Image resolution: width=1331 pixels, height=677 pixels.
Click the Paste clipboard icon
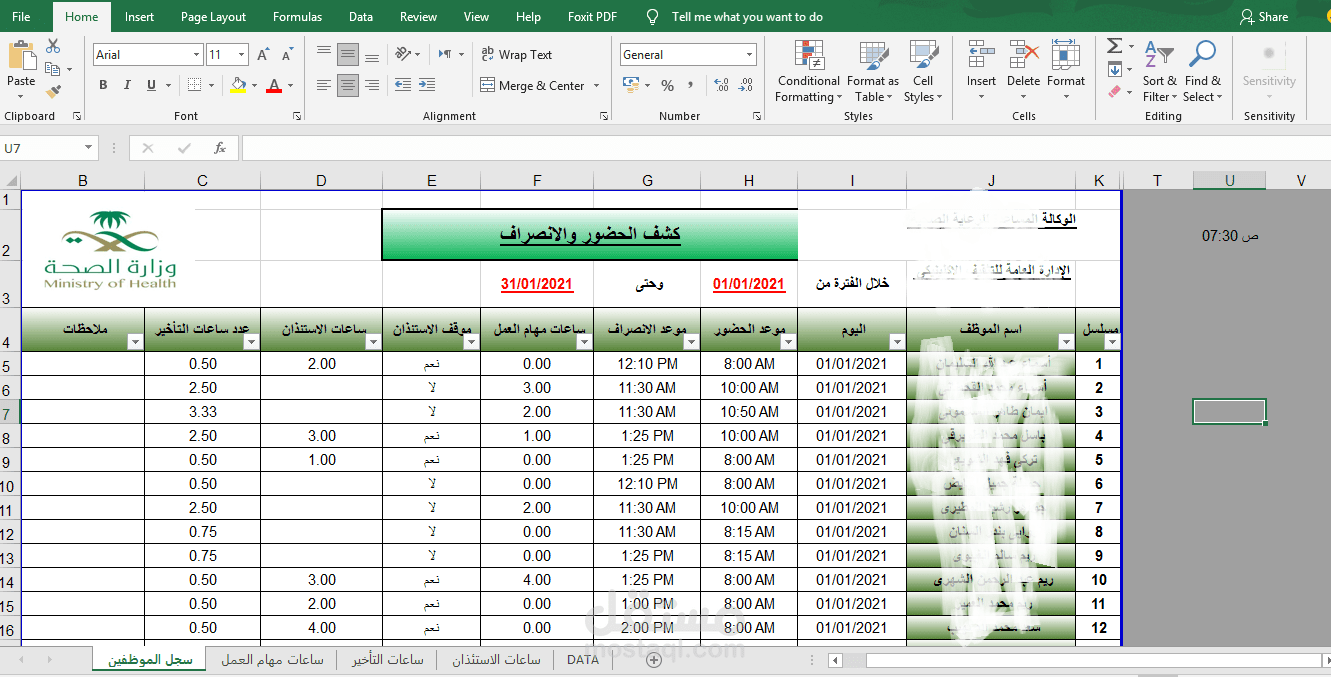tap(21, 55)
